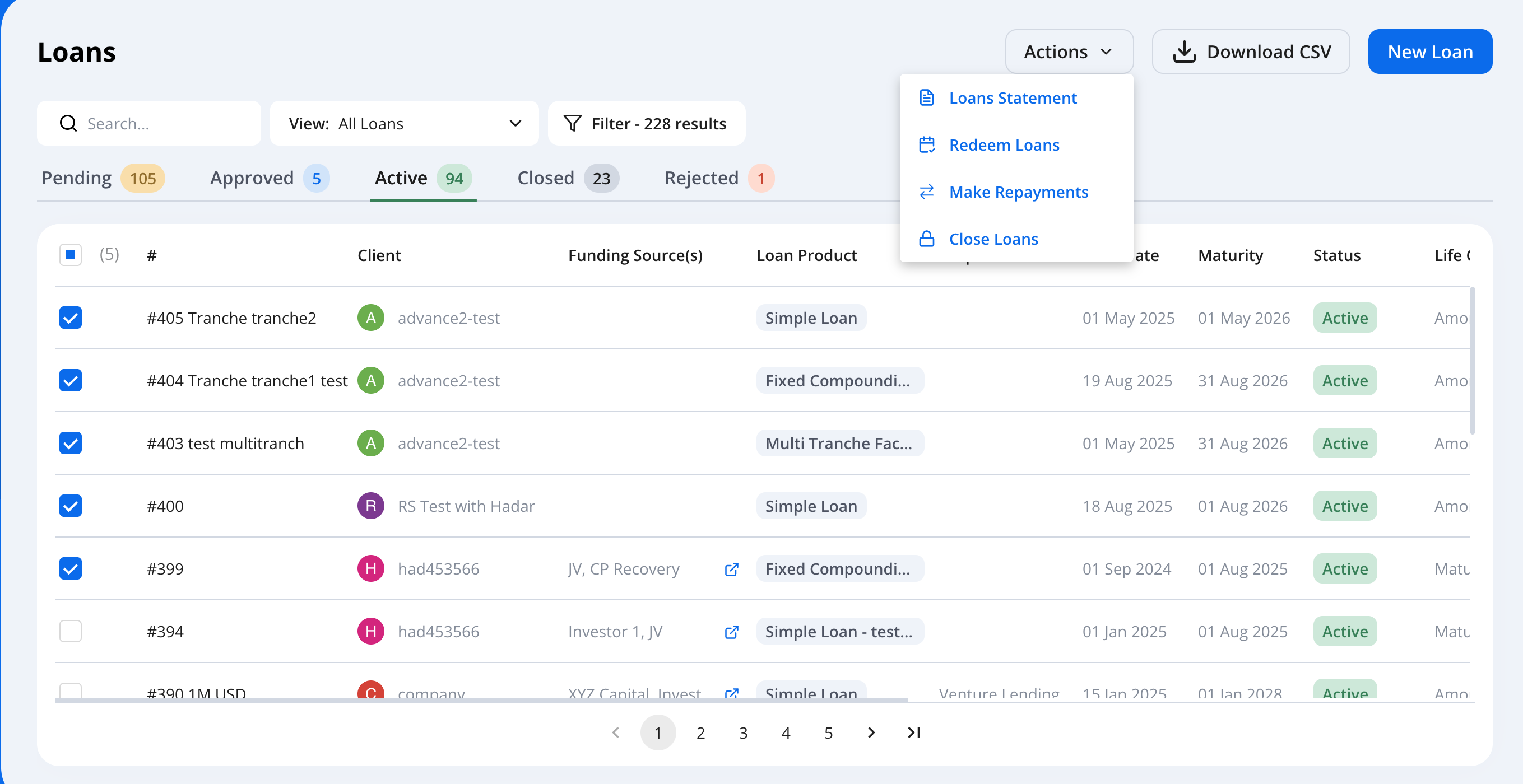Click the vertical table scrollbar

click(1472, 361)
